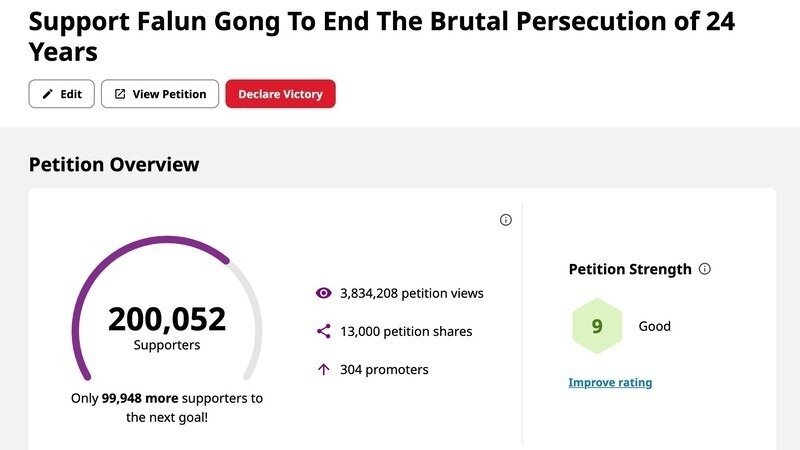Screen dimensions: 800x450
Task: Click the Good rating label
Action: [x=655, y=326]
